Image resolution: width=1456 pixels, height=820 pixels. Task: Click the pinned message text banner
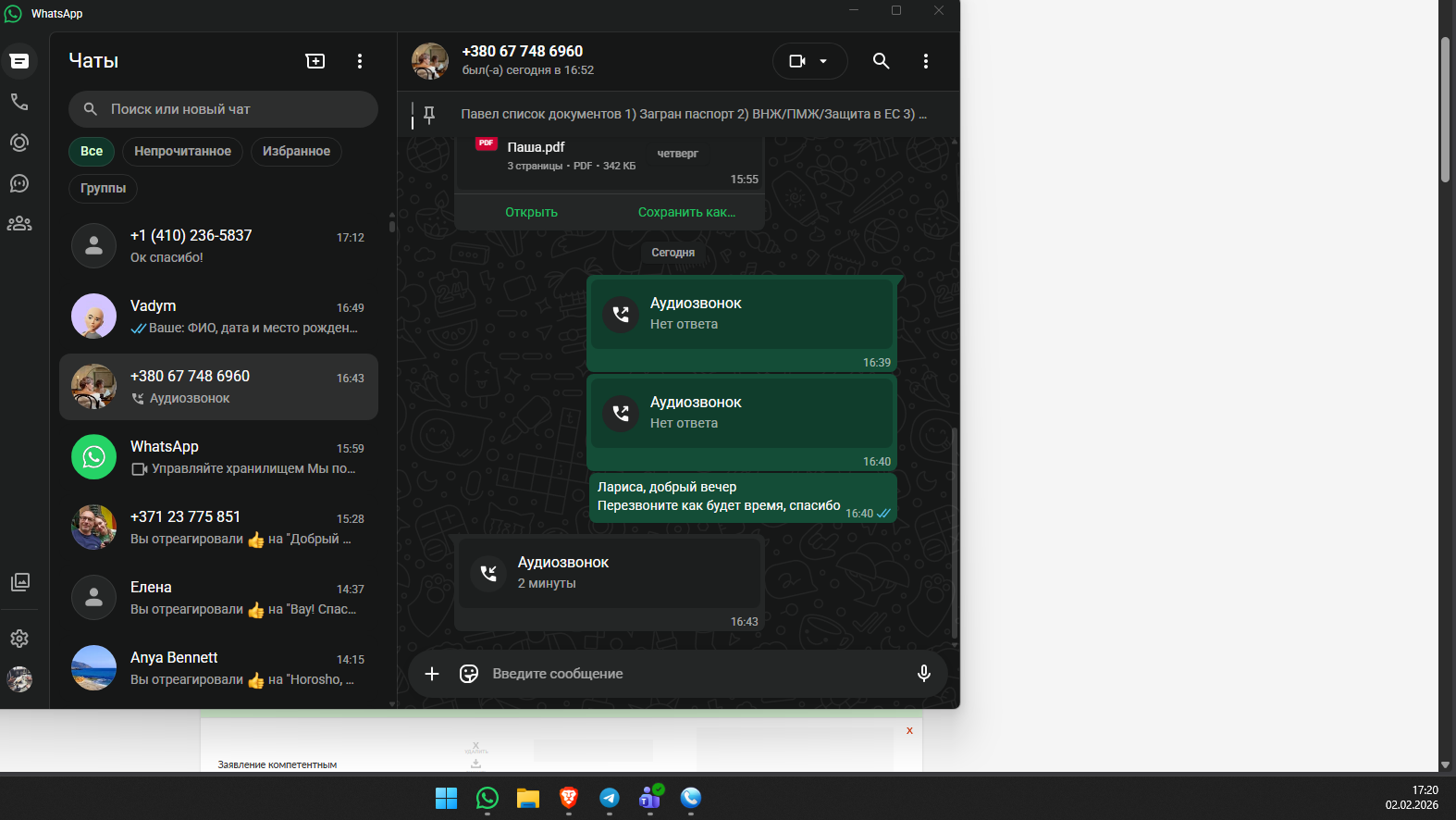[x=694, y=114]
